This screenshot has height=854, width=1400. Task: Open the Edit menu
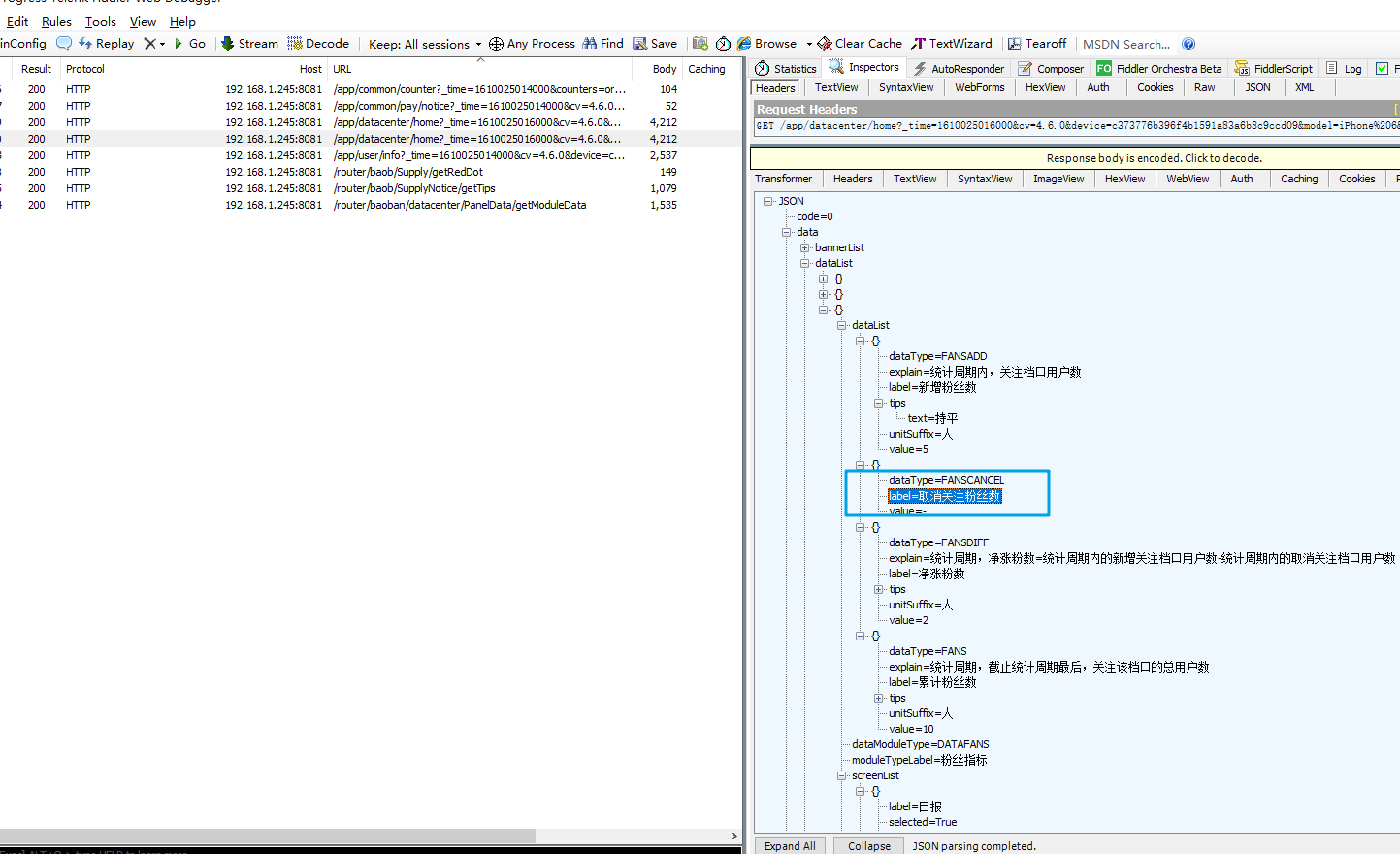tap(17, 21)
